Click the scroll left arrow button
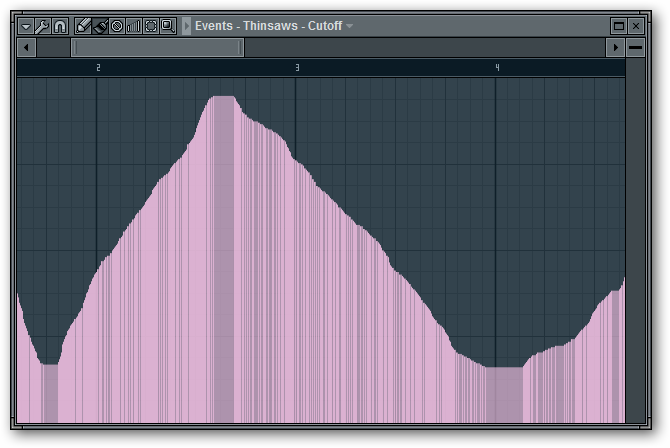This screenshot has height=448, width=670. point(27,48)
